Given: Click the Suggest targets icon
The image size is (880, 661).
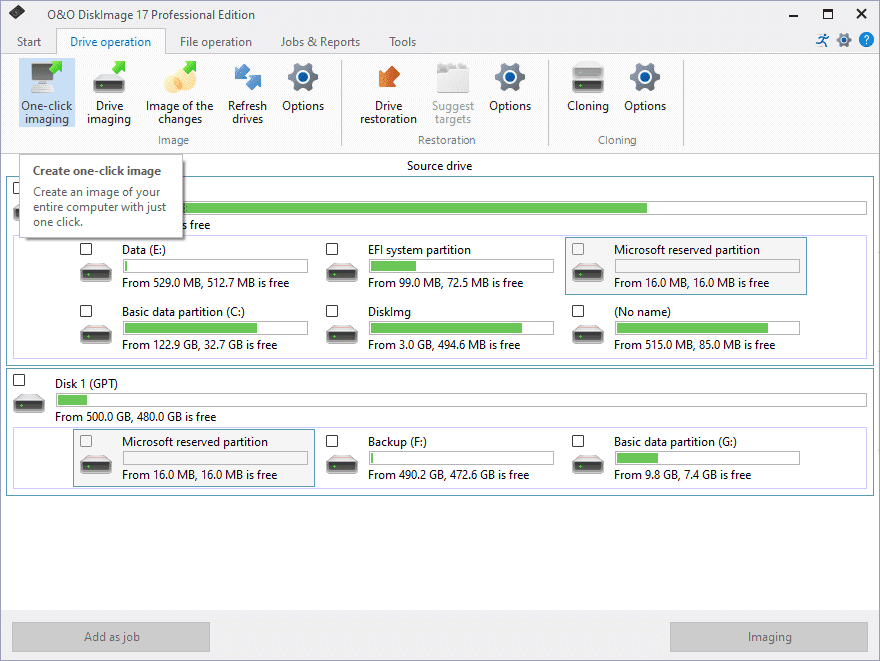Looking at the screenshot, I should (452, 78).
